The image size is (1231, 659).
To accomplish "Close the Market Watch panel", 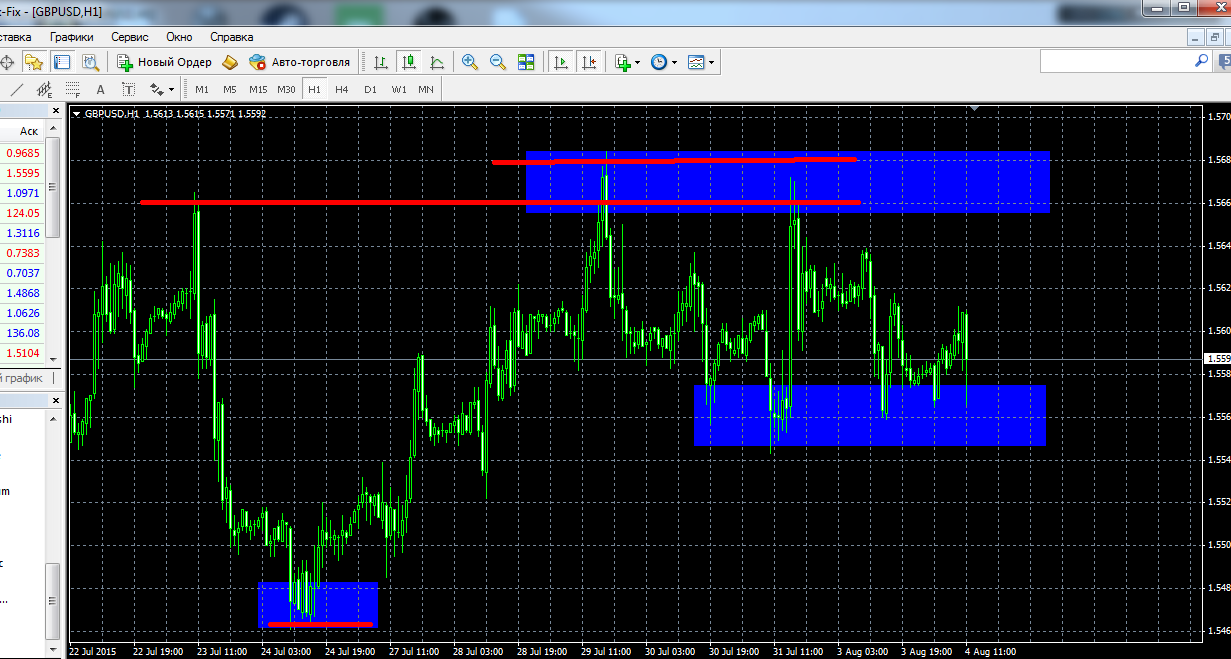I will point(54,110).
